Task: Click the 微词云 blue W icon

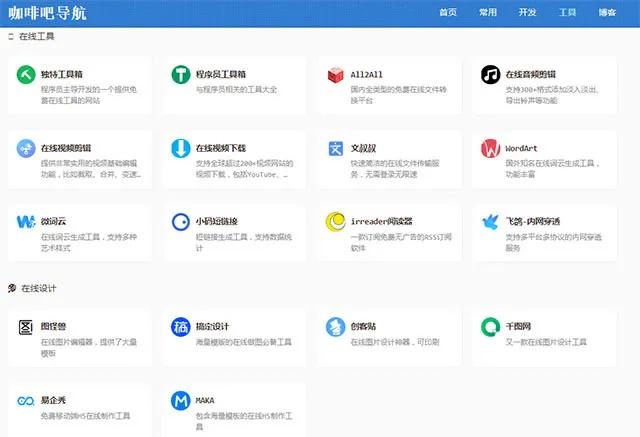Action: (26, 222)
